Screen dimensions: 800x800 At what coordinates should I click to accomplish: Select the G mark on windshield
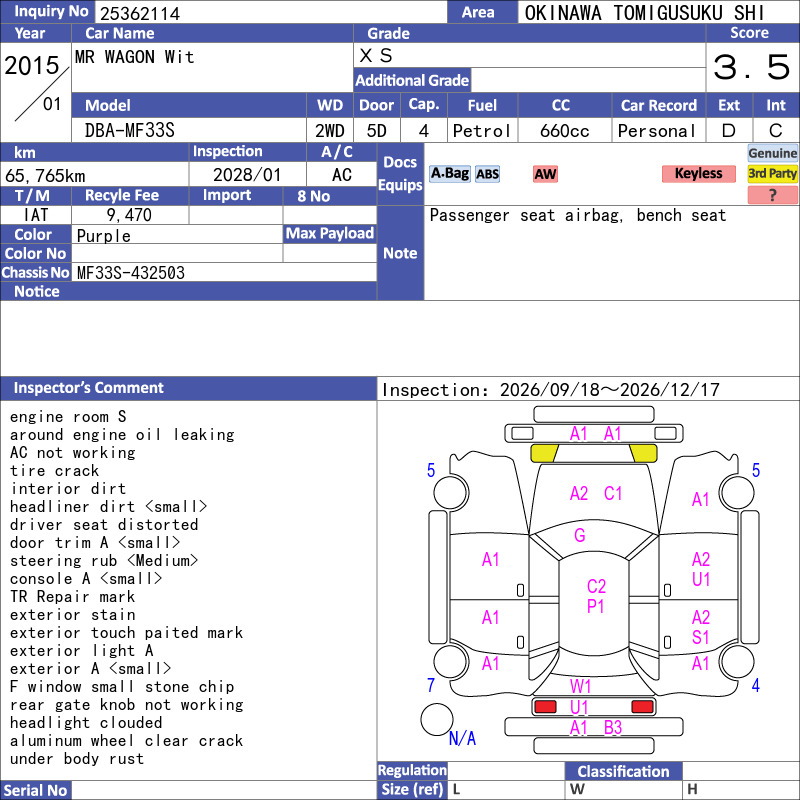pyautogui.click(x=580, y=535)
